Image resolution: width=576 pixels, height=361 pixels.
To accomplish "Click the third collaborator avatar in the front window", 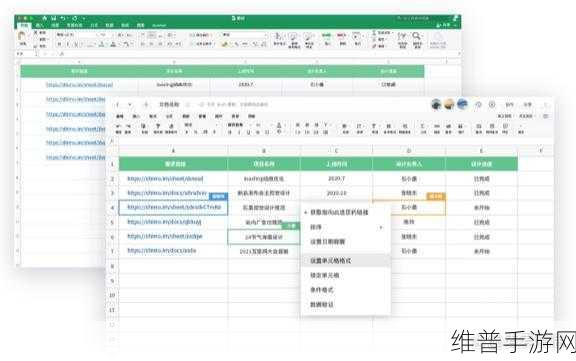I will 462,105.
